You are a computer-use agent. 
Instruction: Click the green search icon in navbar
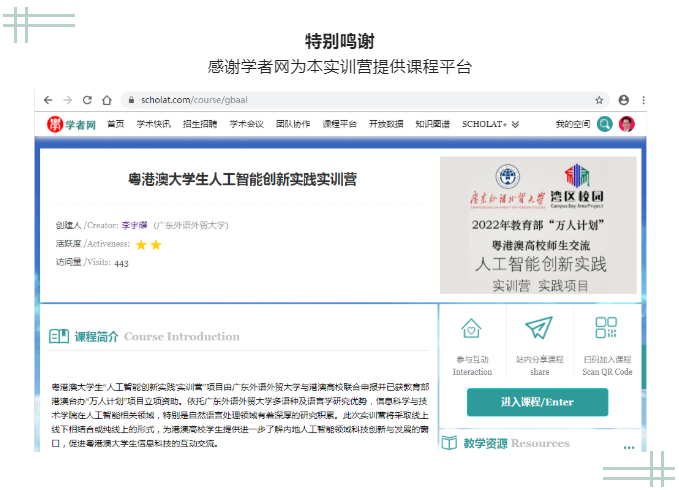[605, 124]
